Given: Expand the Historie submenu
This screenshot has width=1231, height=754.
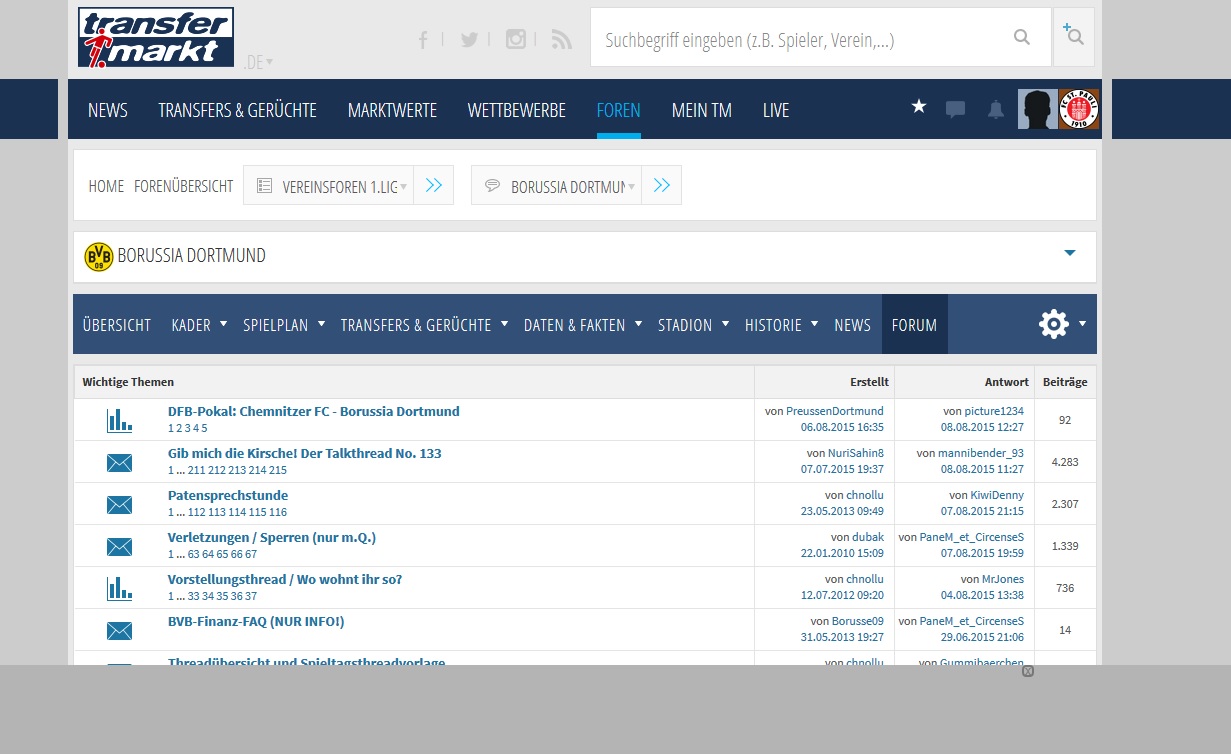Looking at the screenshot, I should pyautogui.click(x=814, y=323).
